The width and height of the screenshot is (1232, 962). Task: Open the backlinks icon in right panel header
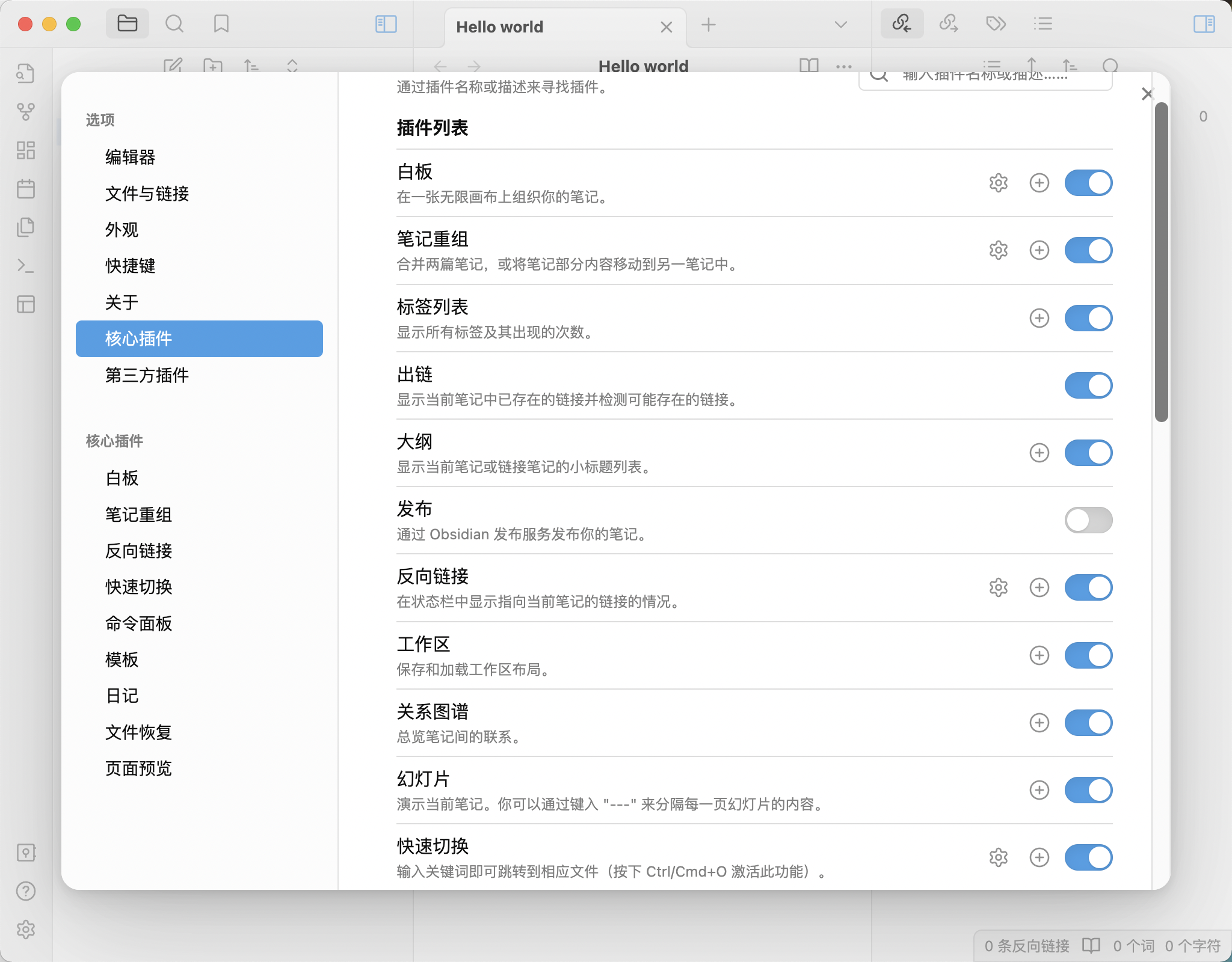[902, 24]
